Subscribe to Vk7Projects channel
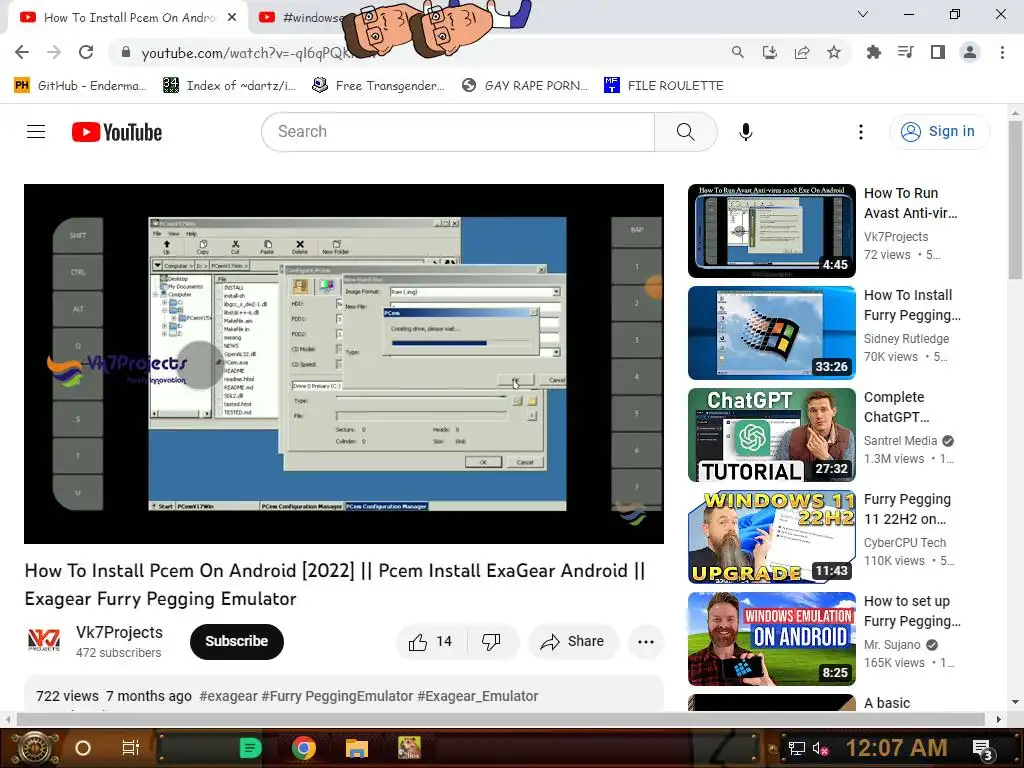Image resolution: width=1024 pixels, height=768 pixels. 237,641
